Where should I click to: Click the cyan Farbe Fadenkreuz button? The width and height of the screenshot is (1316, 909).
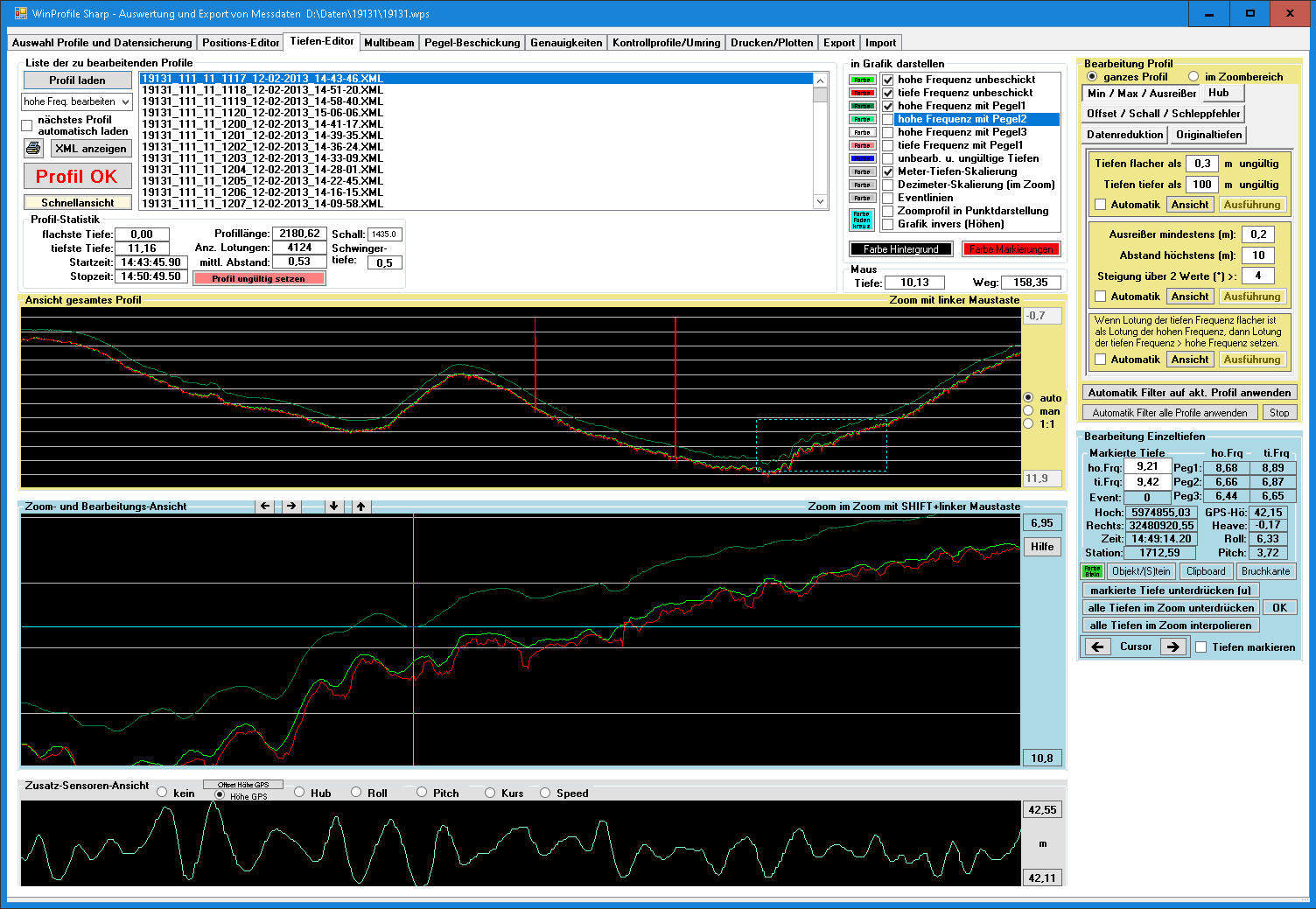(861, 219)
